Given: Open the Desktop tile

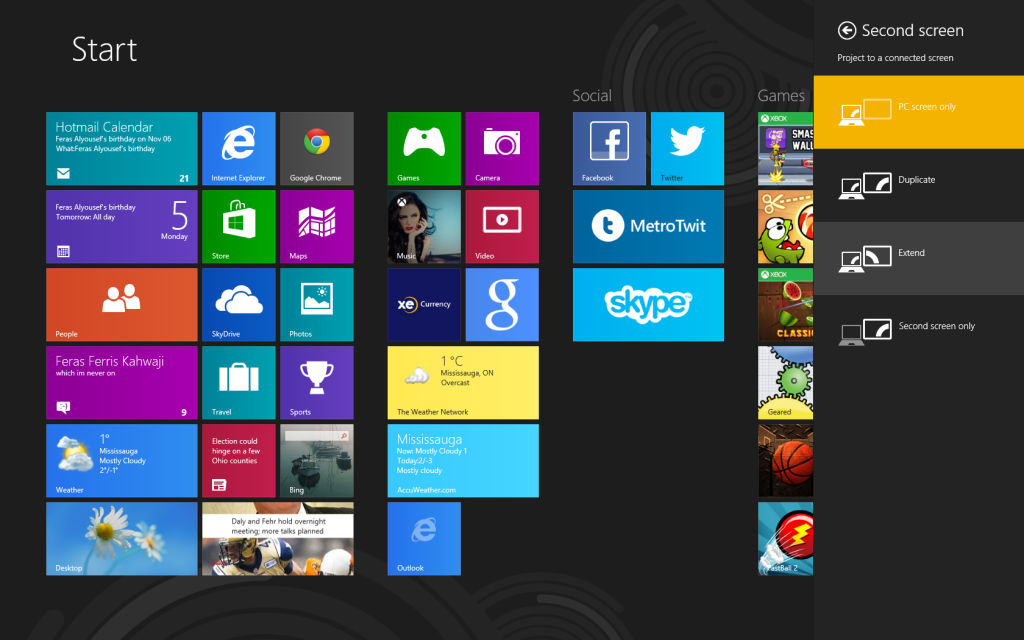Looking at the screenshot, I should click(x=121, y=539).
